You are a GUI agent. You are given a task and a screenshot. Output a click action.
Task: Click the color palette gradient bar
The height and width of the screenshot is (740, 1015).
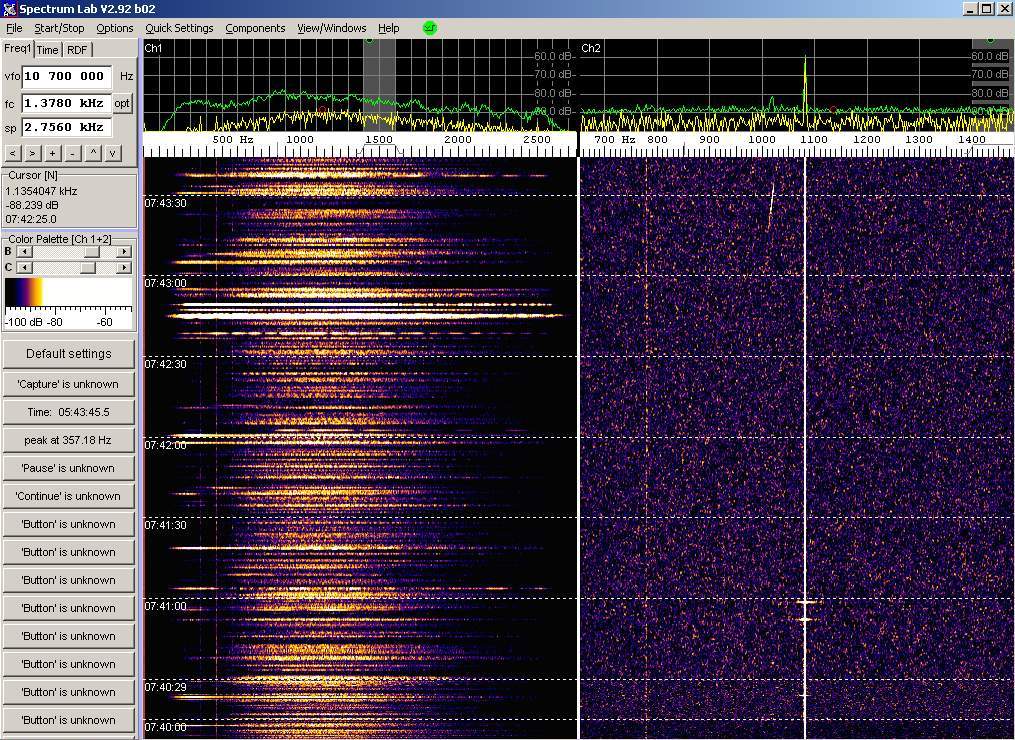click(68, 292)
